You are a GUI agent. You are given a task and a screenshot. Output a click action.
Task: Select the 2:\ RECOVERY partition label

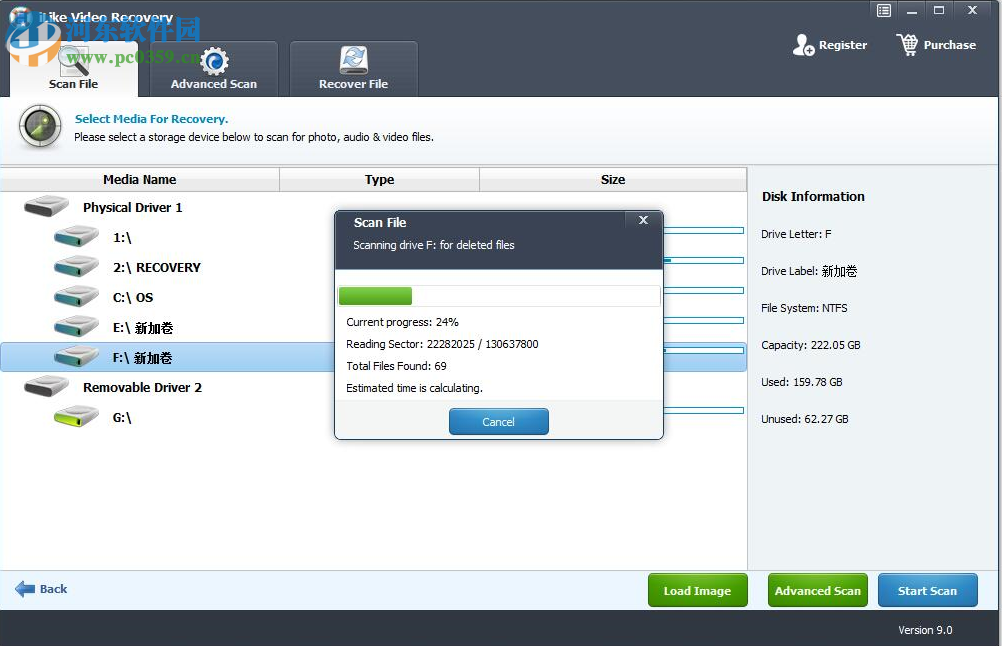pos(157,268)
